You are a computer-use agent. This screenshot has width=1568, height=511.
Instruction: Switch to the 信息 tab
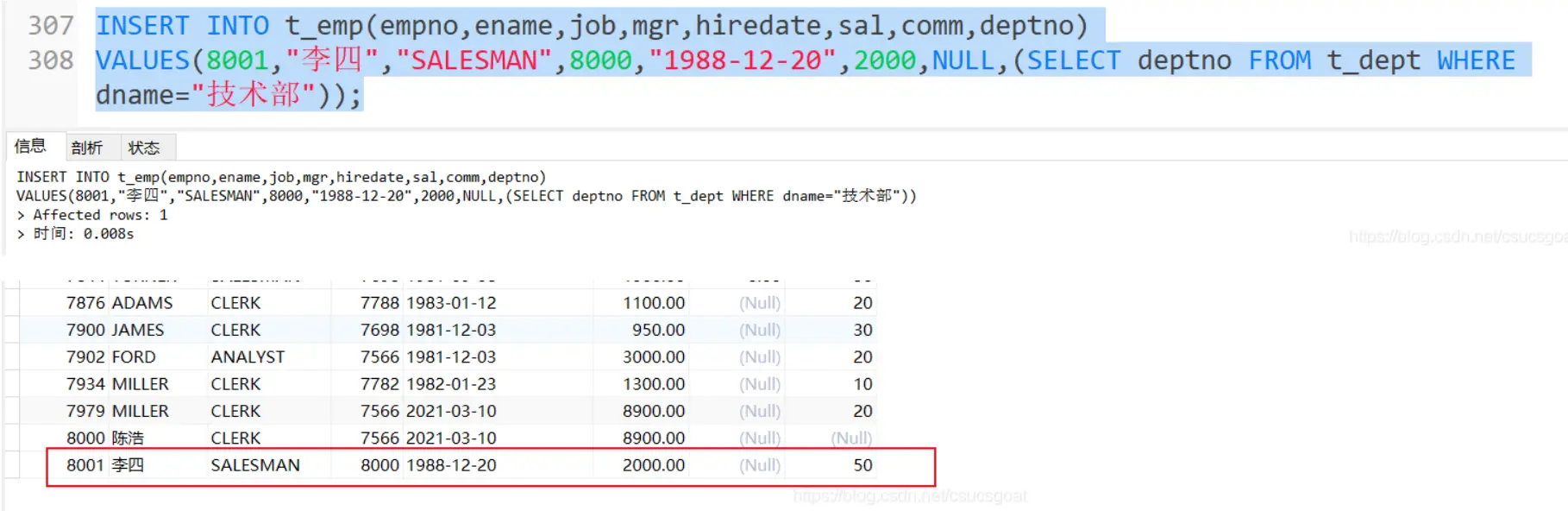[31, 146]
